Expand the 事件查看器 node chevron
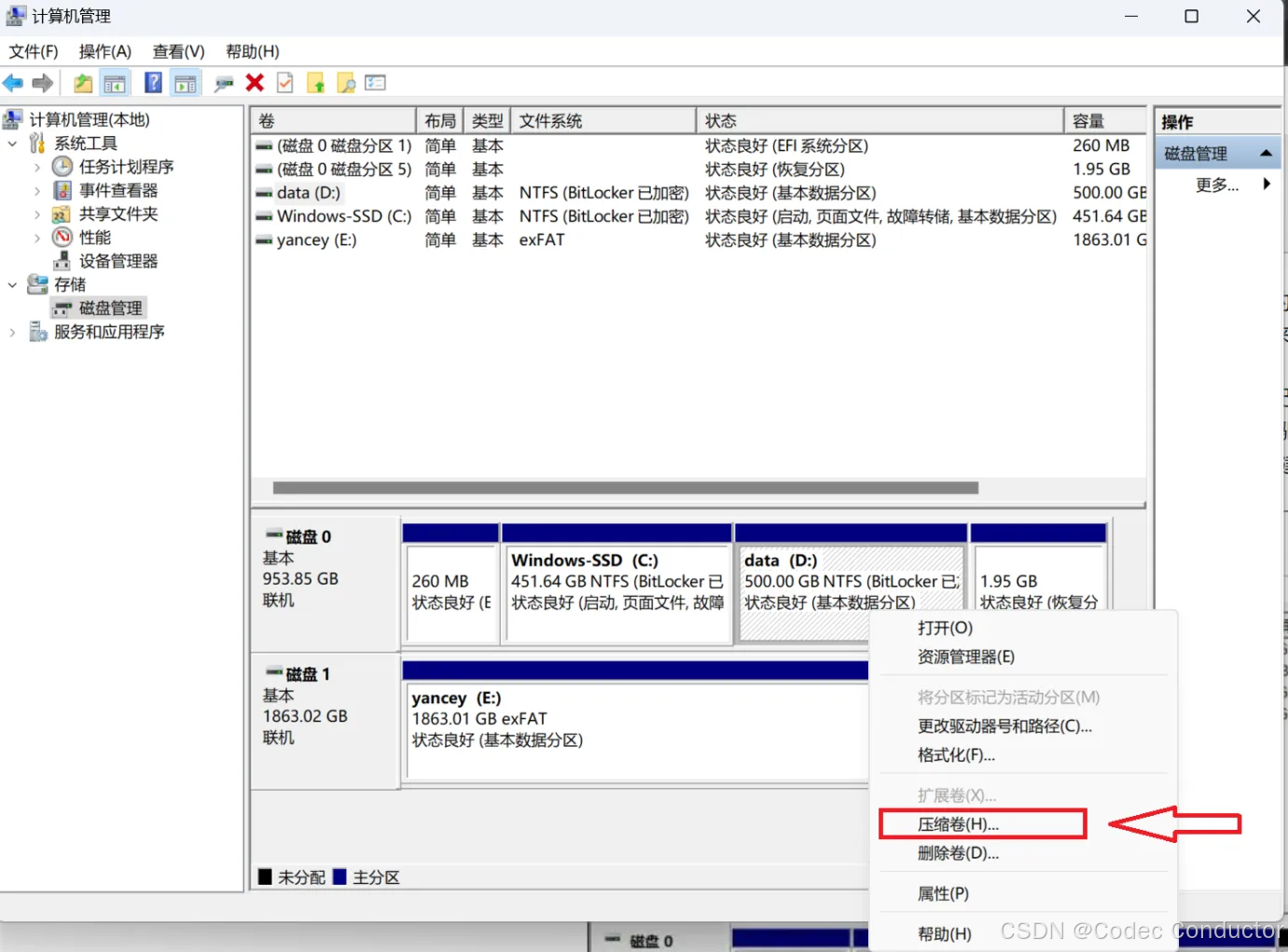Viewport: 1288px width, 952px height. [x=37, y=191]
